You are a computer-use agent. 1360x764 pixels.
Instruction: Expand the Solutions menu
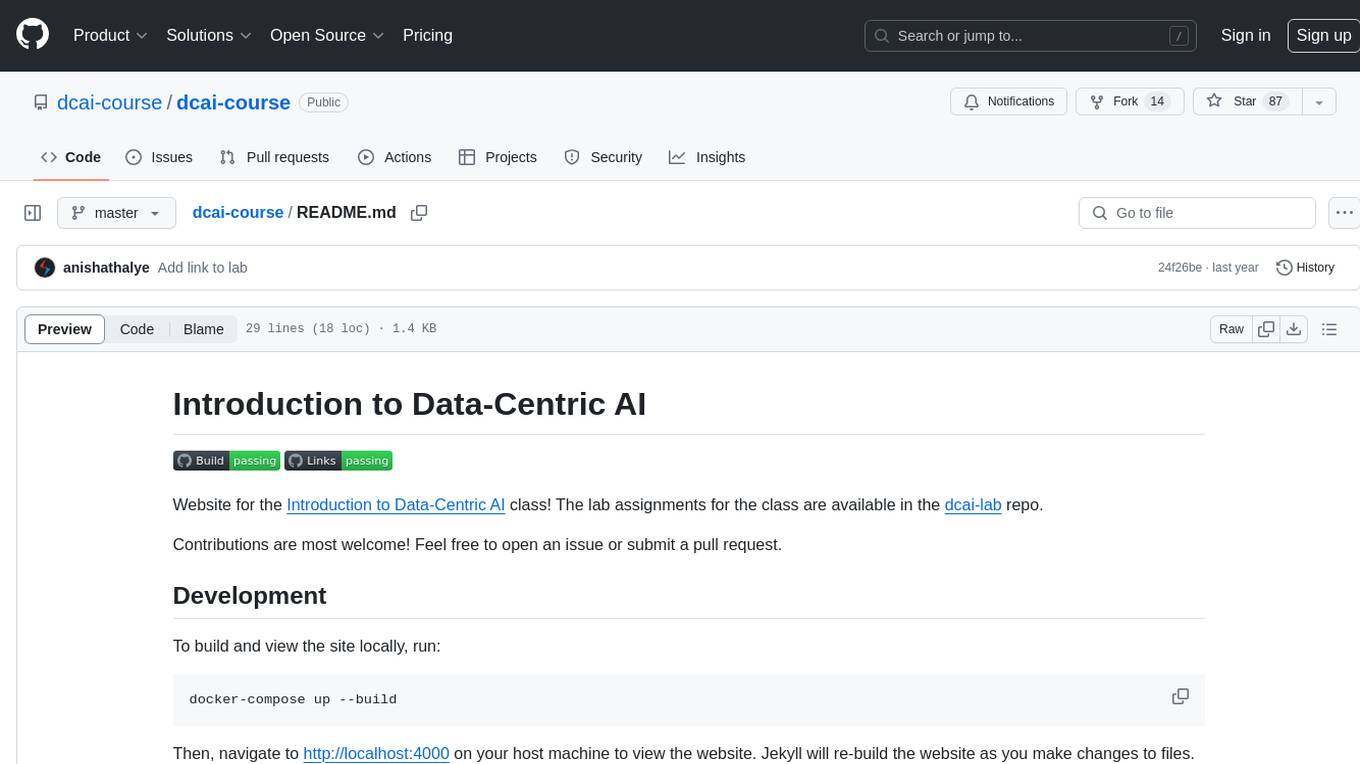click(x=209, y=35)
